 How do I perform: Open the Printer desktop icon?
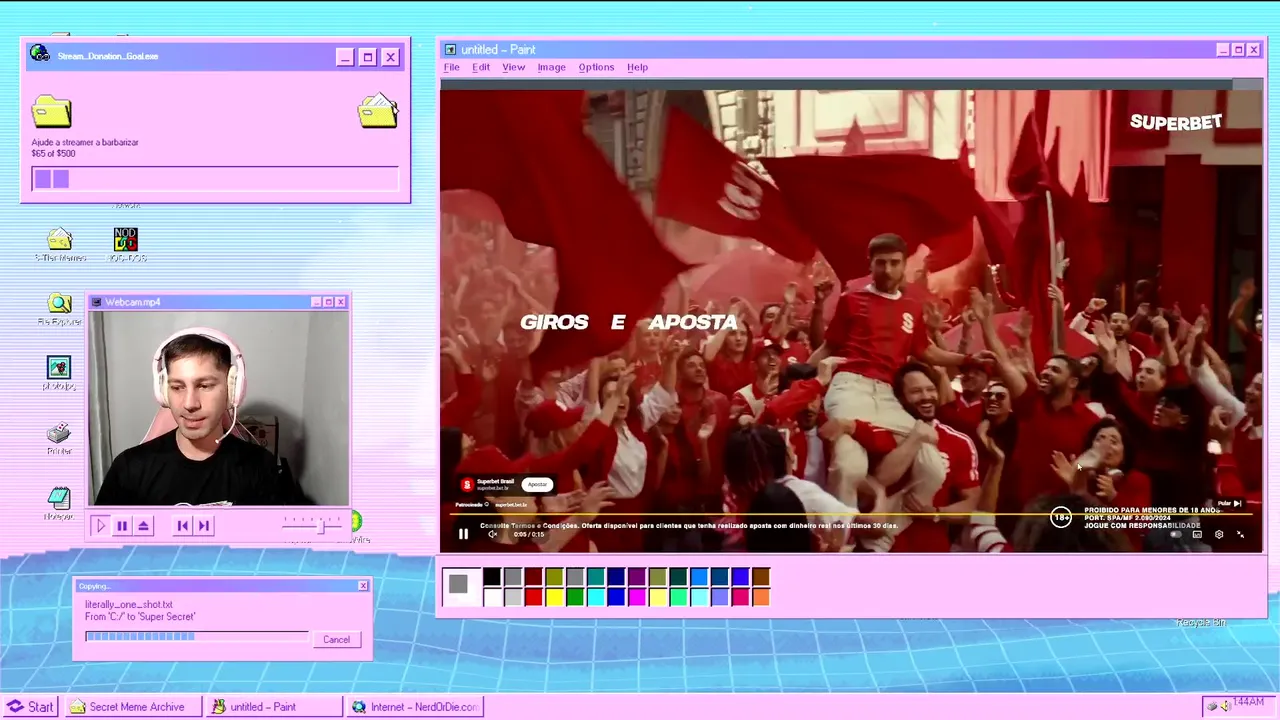tap(59, 438)
